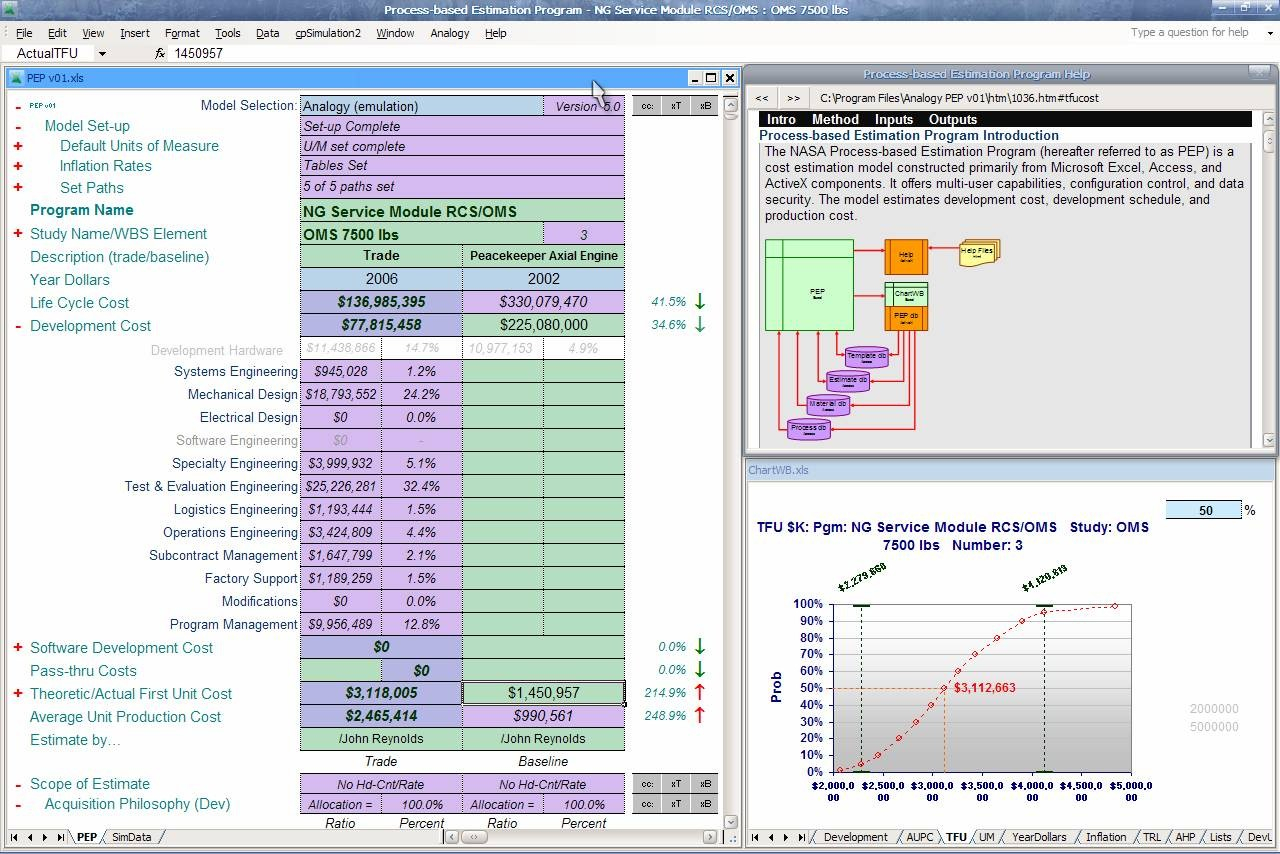Switch to the SimData sheet tab
The height and width of the screenshot is (854, 1280).
(x=132, y=837)
